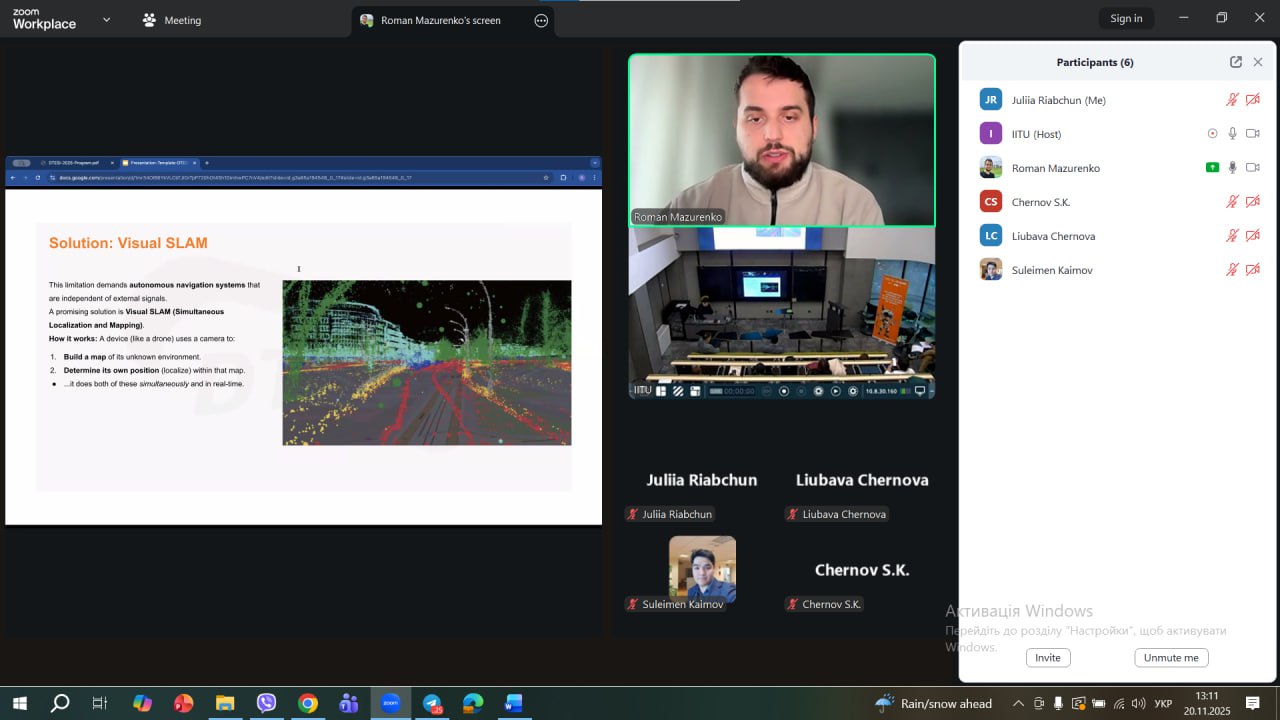This screenshot has height=720, width=1280.
Task: Click Juliia Riabchun's camera-off icon in list
Action: [x=1252, y=100]
